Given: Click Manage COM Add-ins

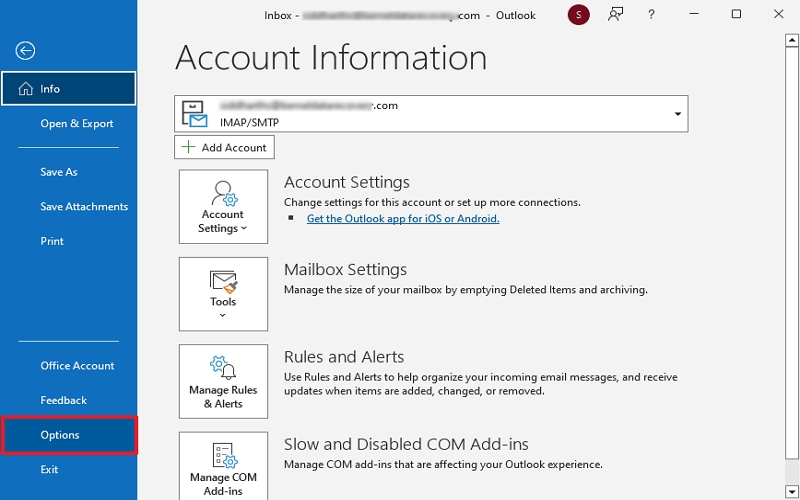Looking at the screenshot, I should tap(223, 467).
